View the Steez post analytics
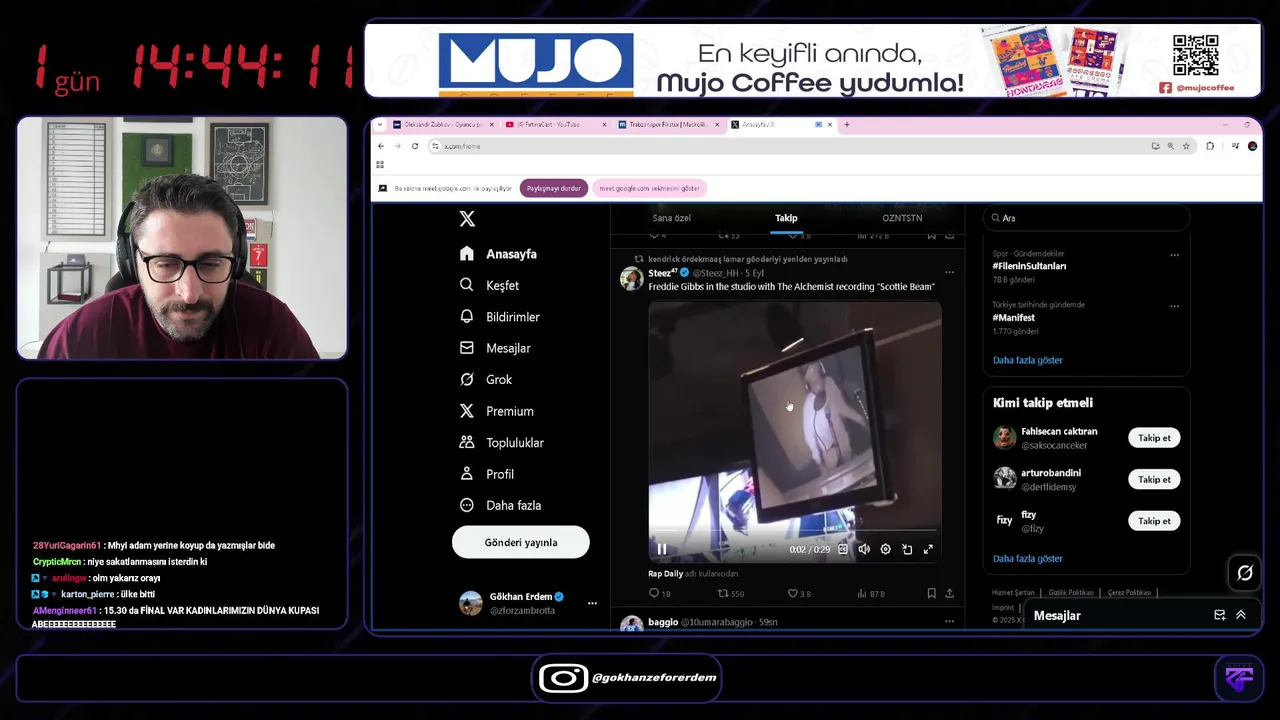 click(871, 593)
